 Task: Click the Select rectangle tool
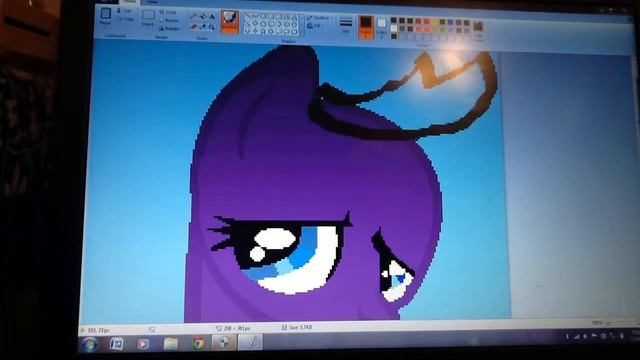tap(148, 15)
